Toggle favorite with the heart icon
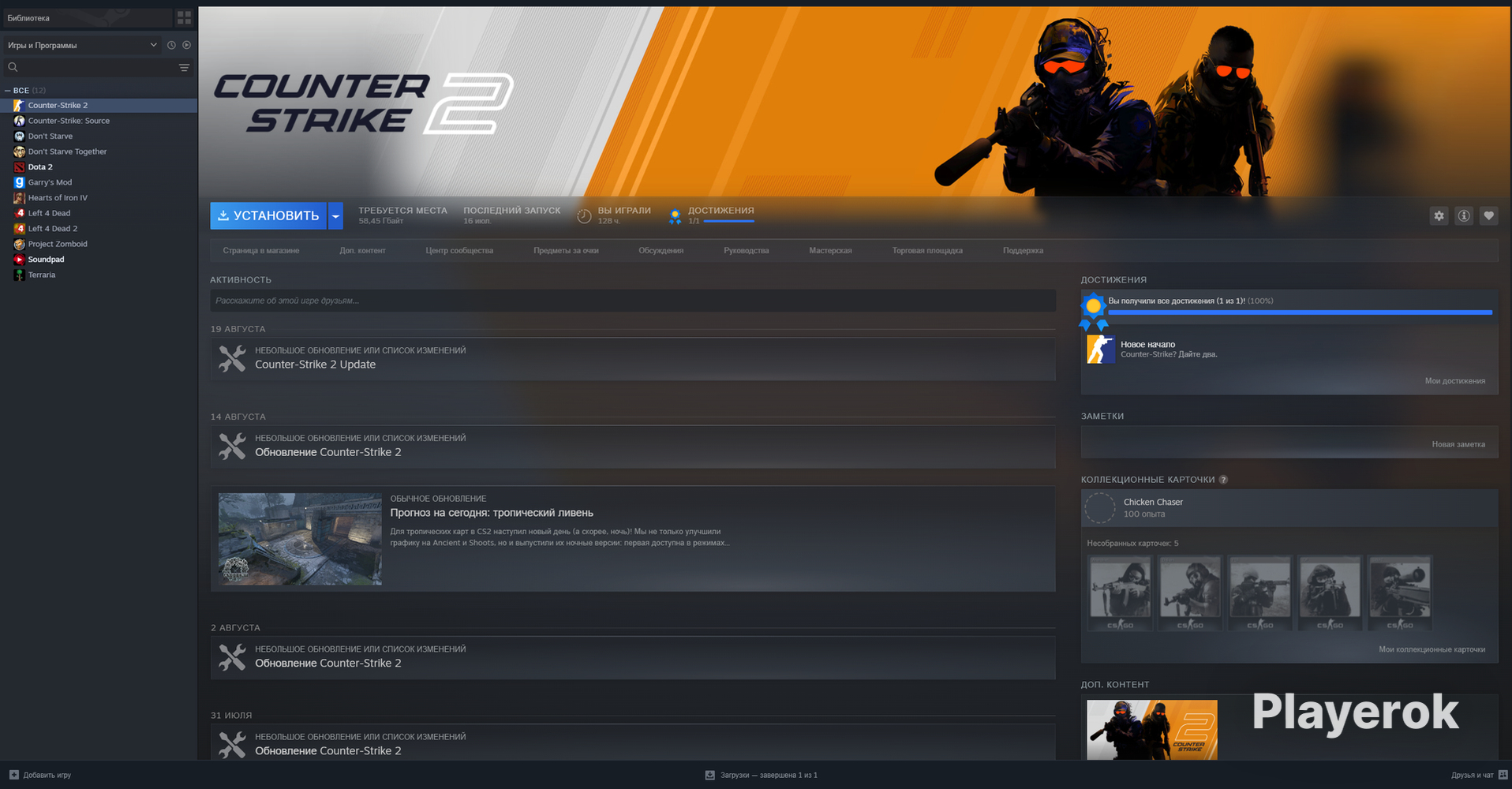 tap(1489, 215)
